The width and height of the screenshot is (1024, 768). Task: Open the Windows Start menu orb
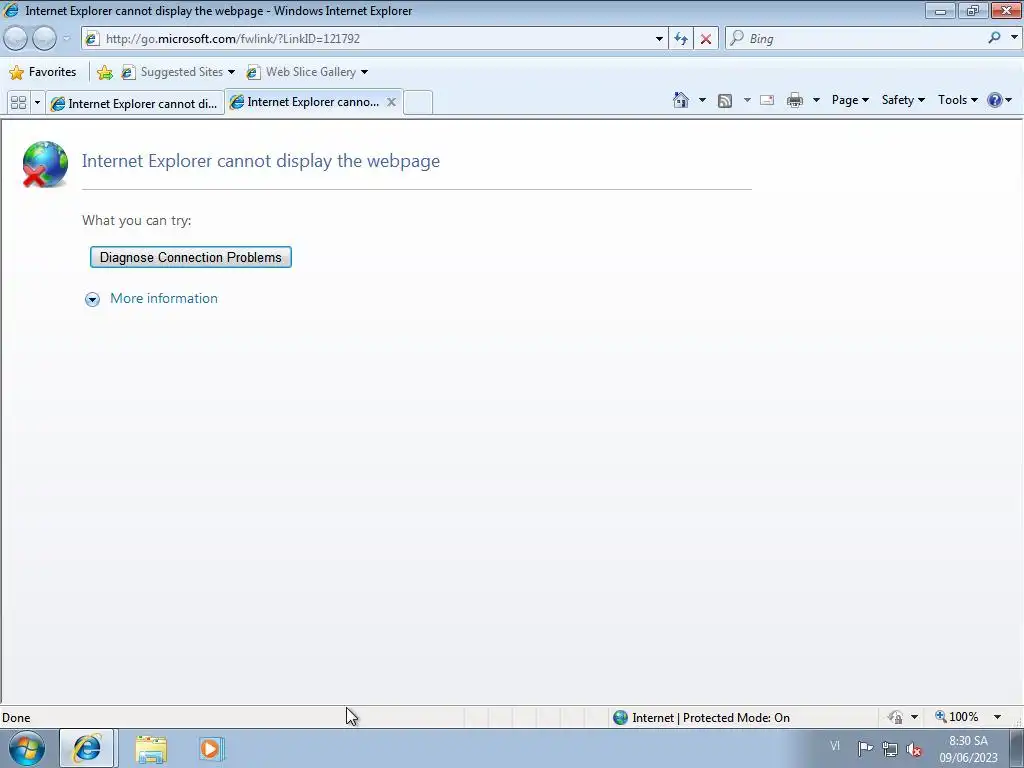27,748
